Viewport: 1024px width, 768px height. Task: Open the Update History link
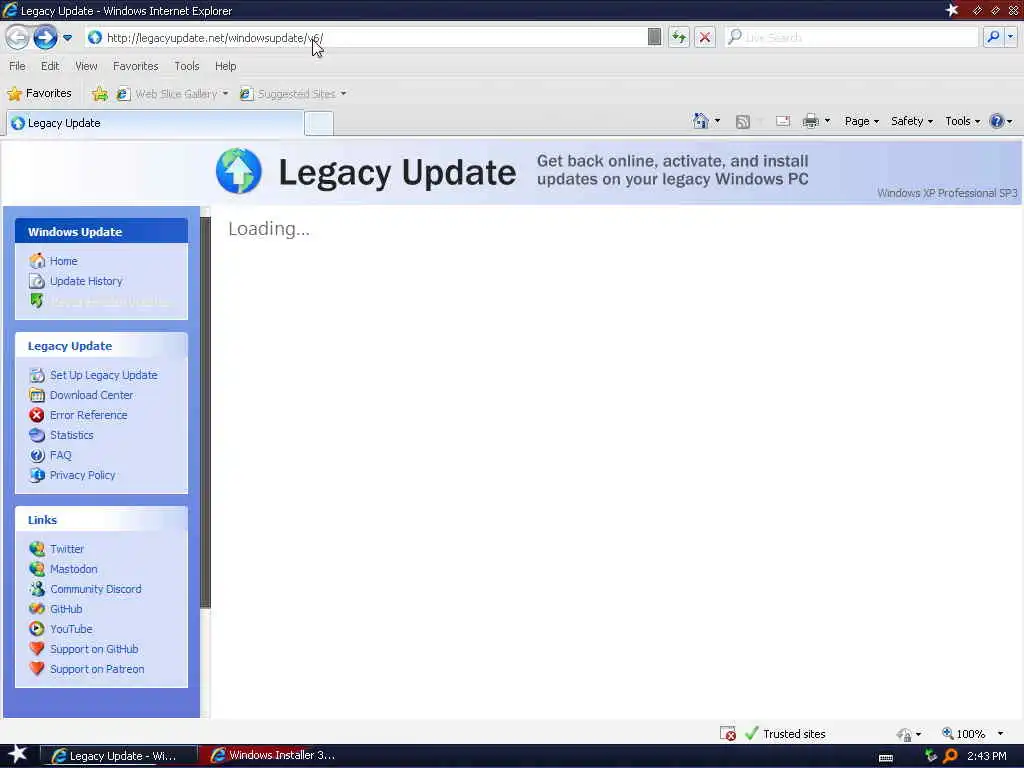[86, 281]
